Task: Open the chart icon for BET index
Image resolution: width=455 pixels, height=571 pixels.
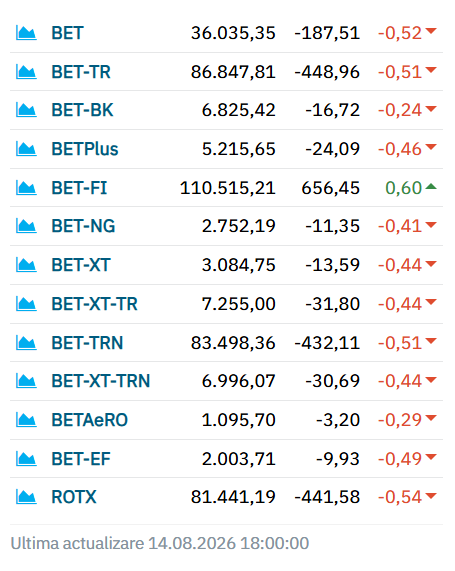Action: tap(26, 33)
